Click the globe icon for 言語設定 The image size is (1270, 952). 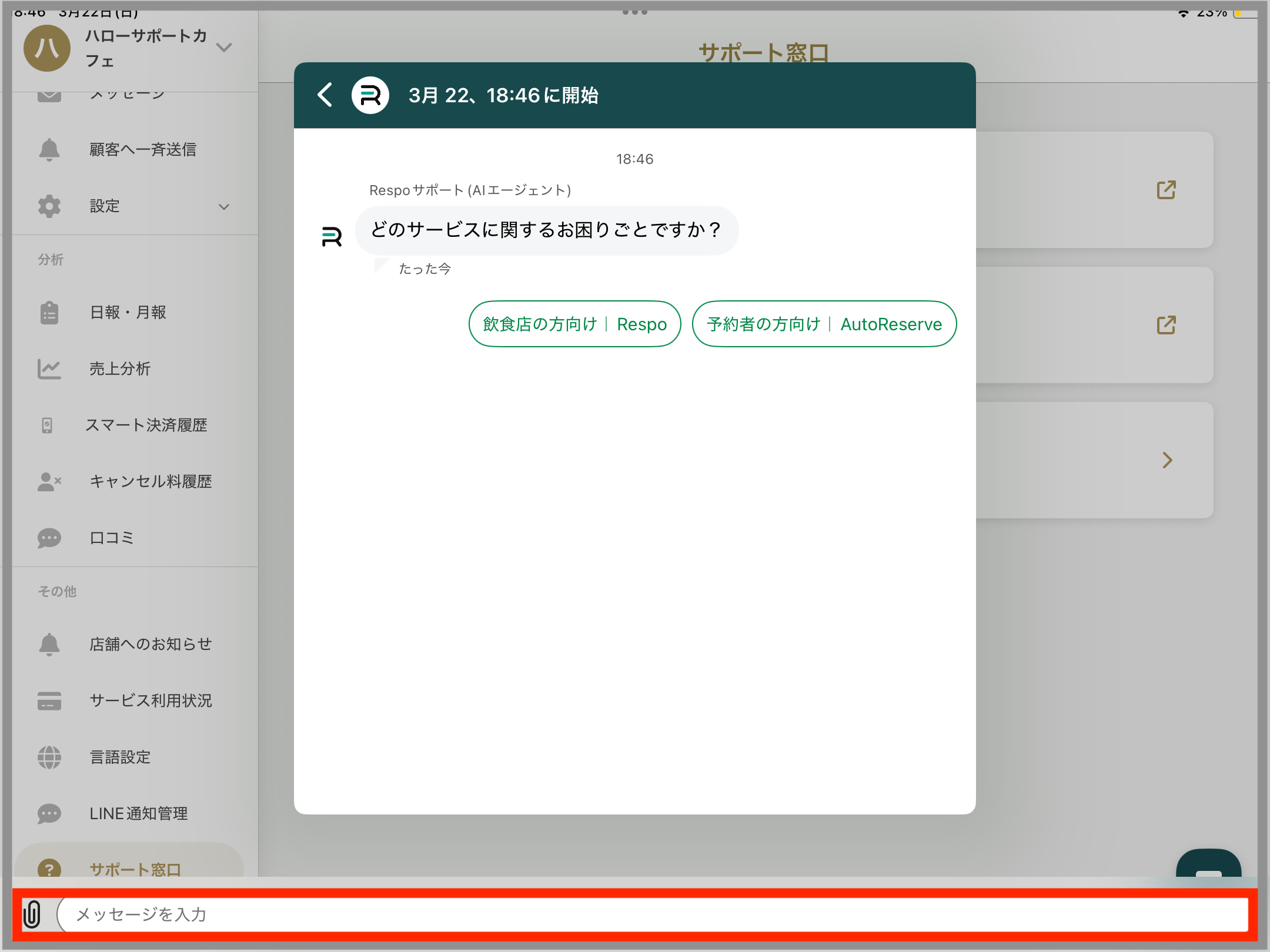click(x=49, y=757)
